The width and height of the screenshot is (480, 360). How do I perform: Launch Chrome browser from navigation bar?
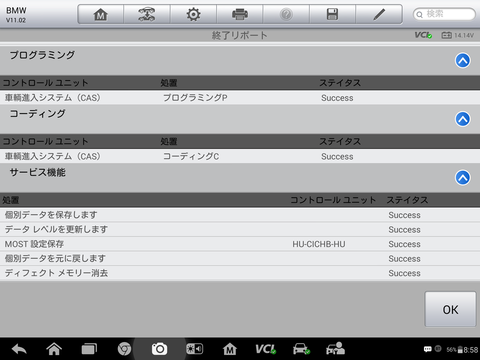(x=124, y=349)
